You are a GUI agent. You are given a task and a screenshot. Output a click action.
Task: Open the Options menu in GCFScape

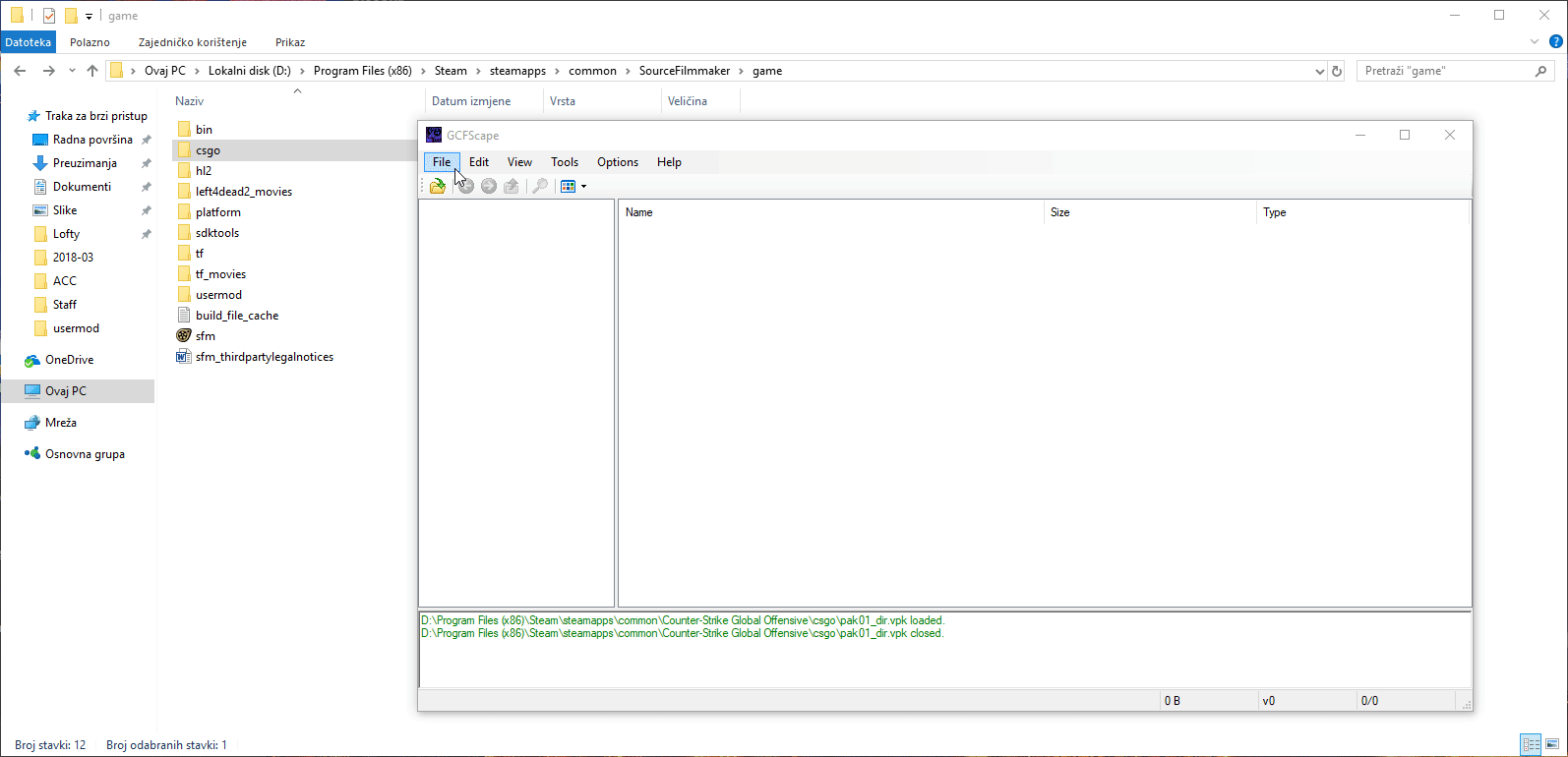click(x=618, y=162)
